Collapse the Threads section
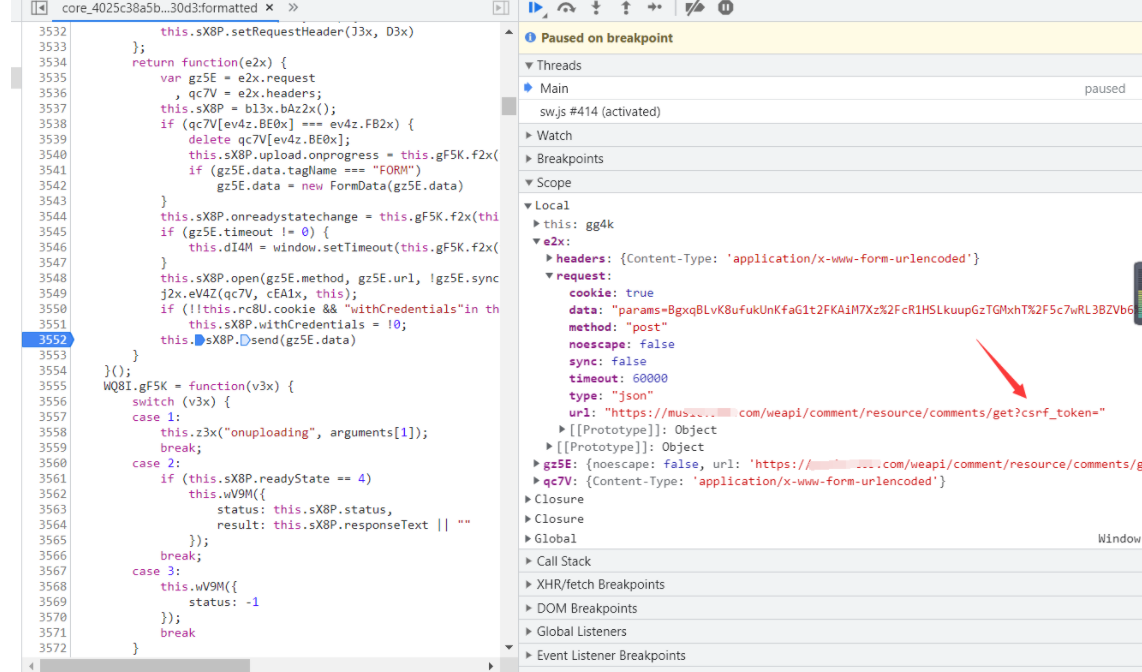1142x672 pixels. click(x=529, y=66)
